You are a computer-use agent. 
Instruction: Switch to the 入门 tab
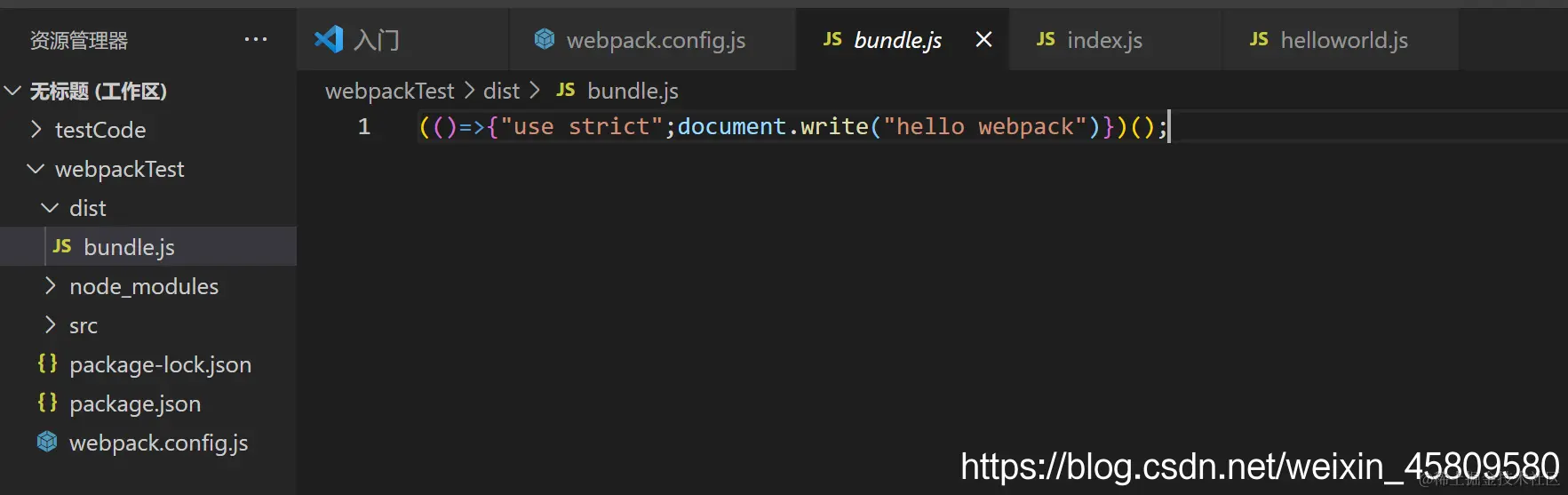pos(402,39)
